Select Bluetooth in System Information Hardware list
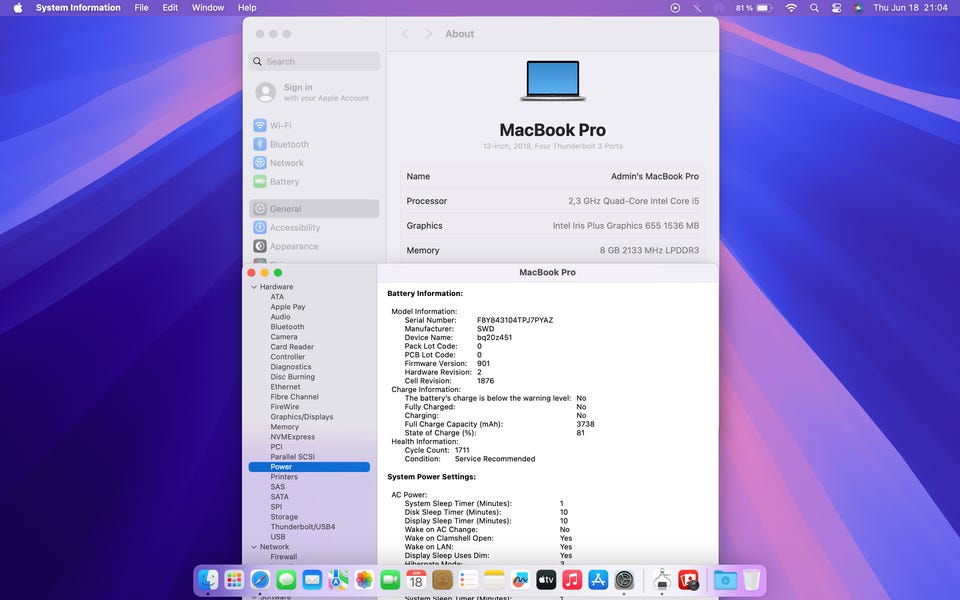 pos(287,327)
